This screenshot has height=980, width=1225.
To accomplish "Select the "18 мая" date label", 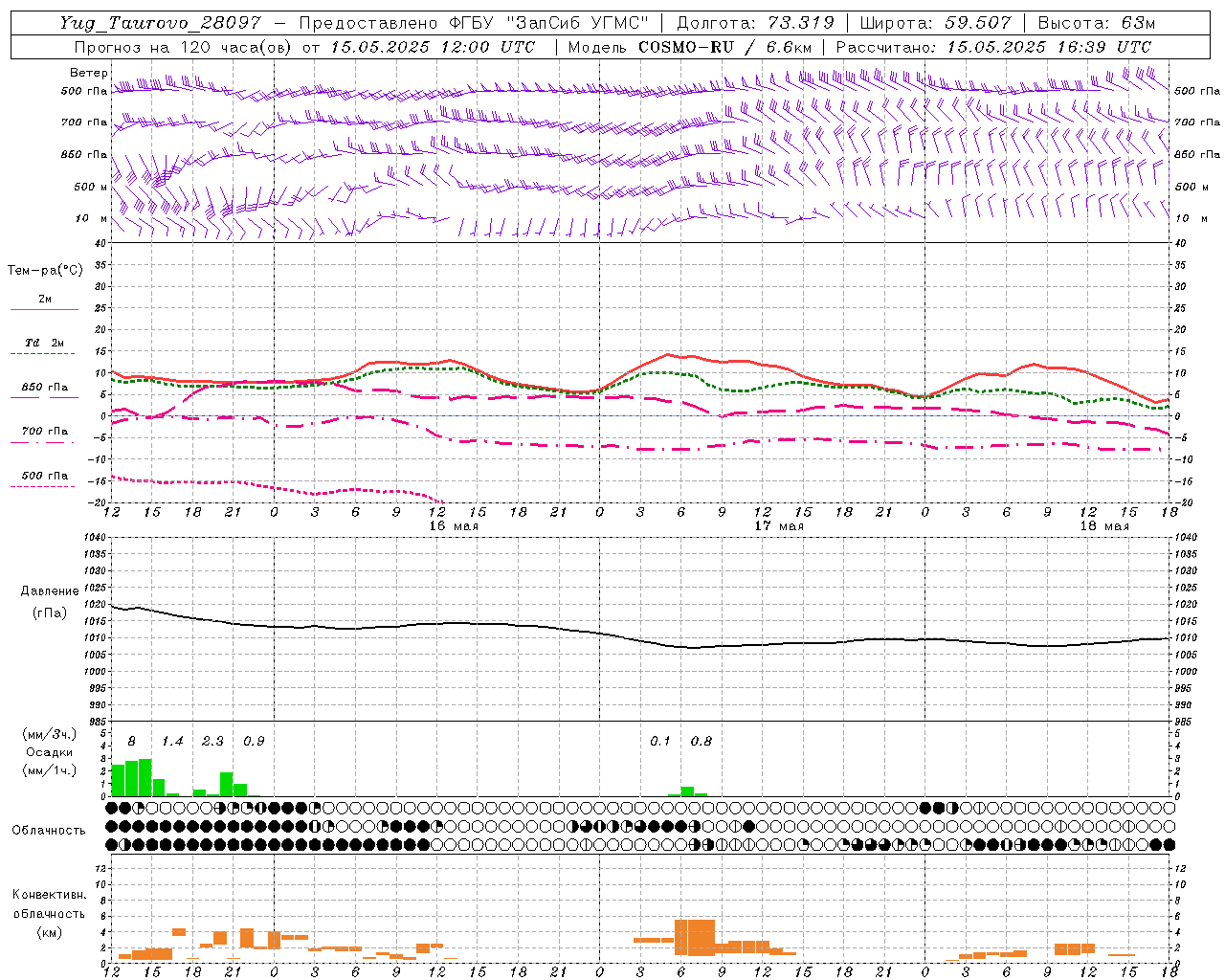I will (1104, 526).
